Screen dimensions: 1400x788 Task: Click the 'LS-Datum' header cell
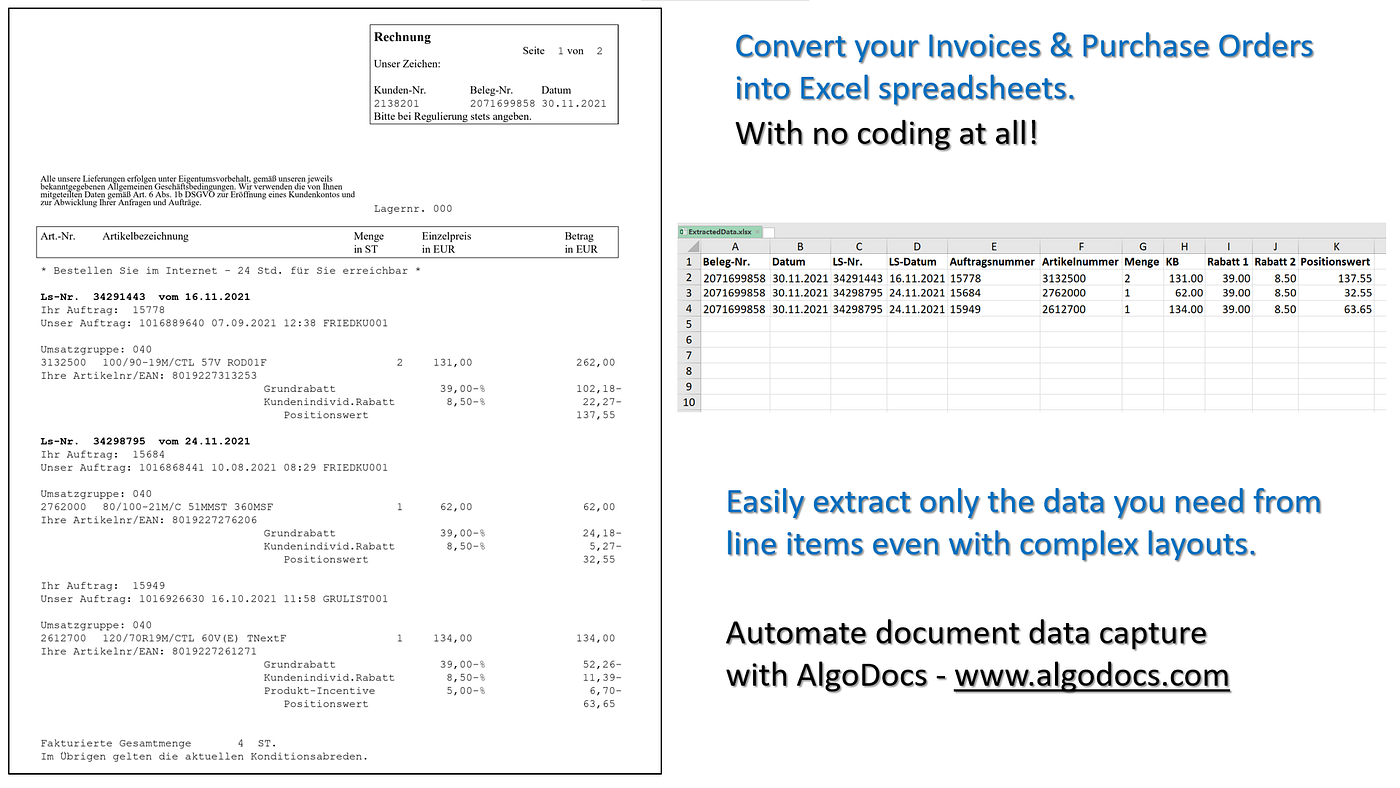[x=917, y=262]
